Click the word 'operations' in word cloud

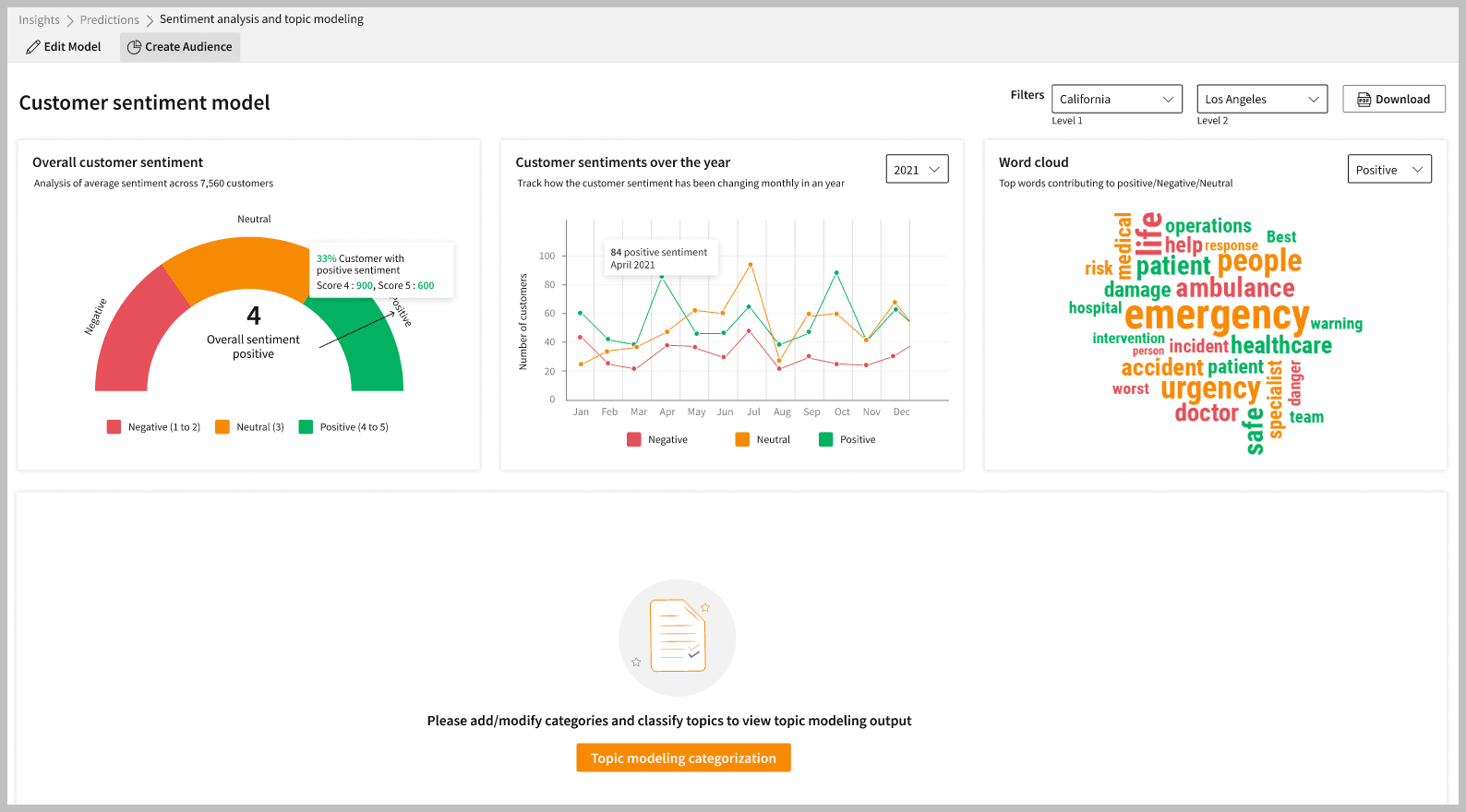point(1208,226)
